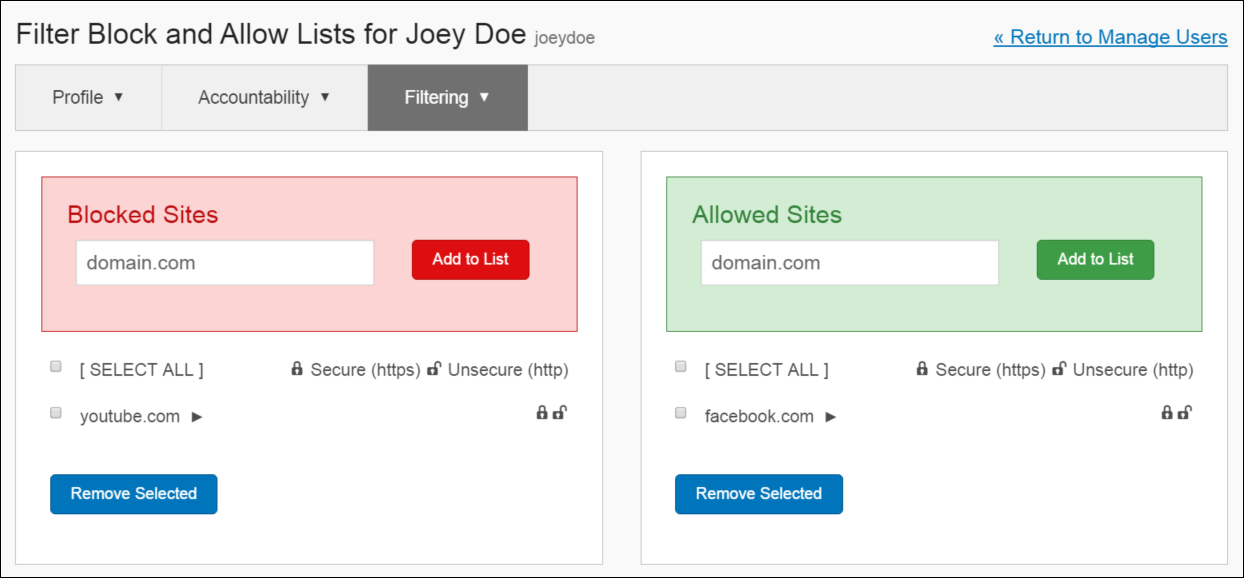
Task: Click the unsecure open-lock icon for youtube.com
Action: (x=560, y=412)
